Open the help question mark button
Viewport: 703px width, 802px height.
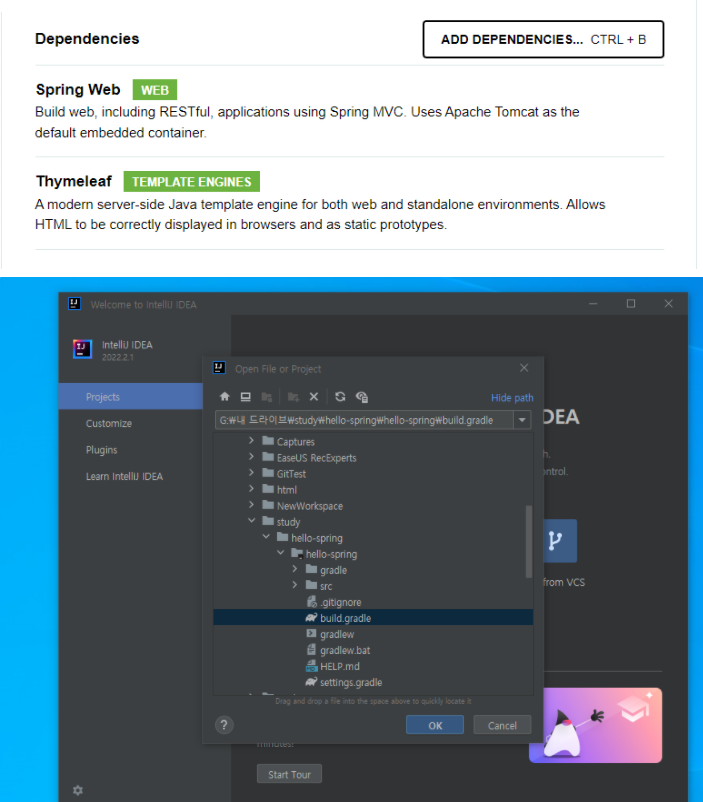(x=224, y=725)
